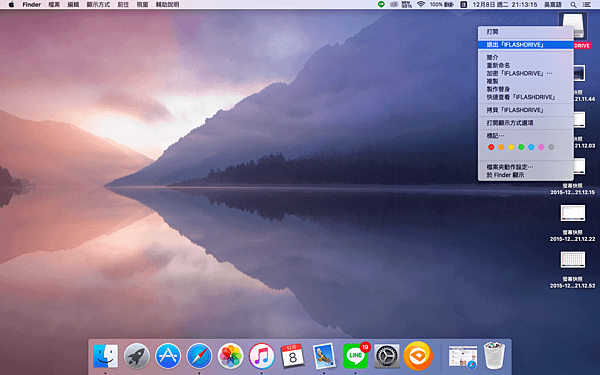Screen dimensions: 600x375
Task: Open the 前往 menu in menu bar
Action: (x=123, y=5)
